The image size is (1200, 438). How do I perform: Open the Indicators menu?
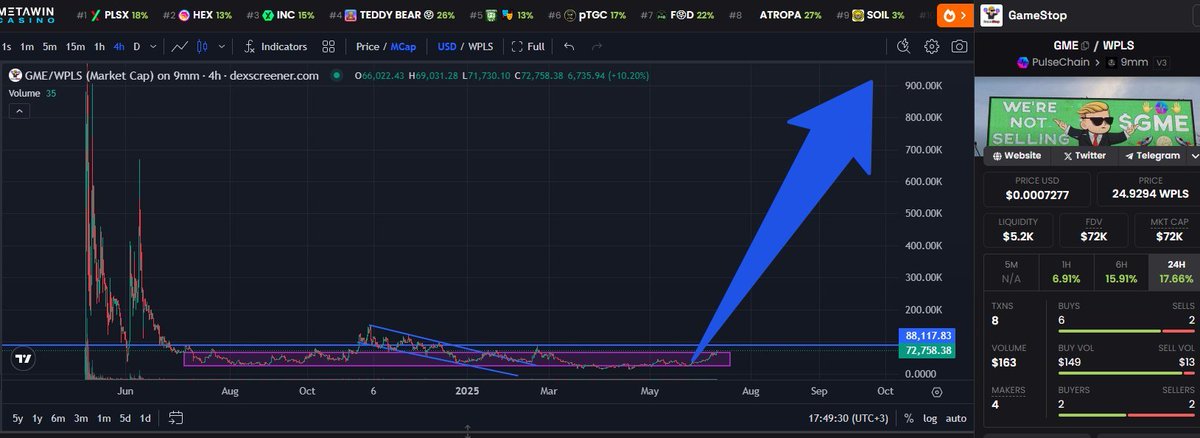275,47
